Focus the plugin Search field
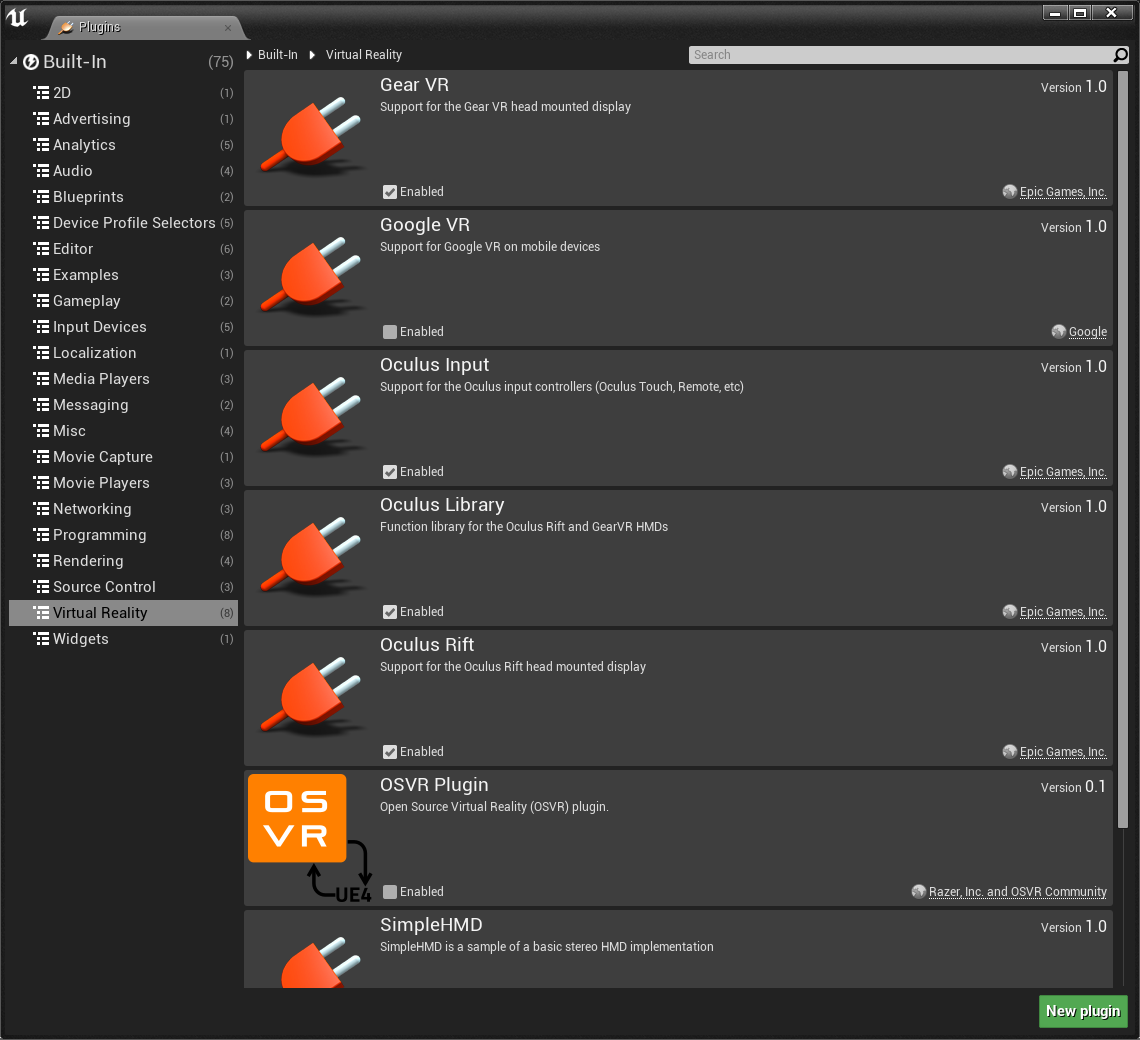The image size is (1140, 1040). 901,55
